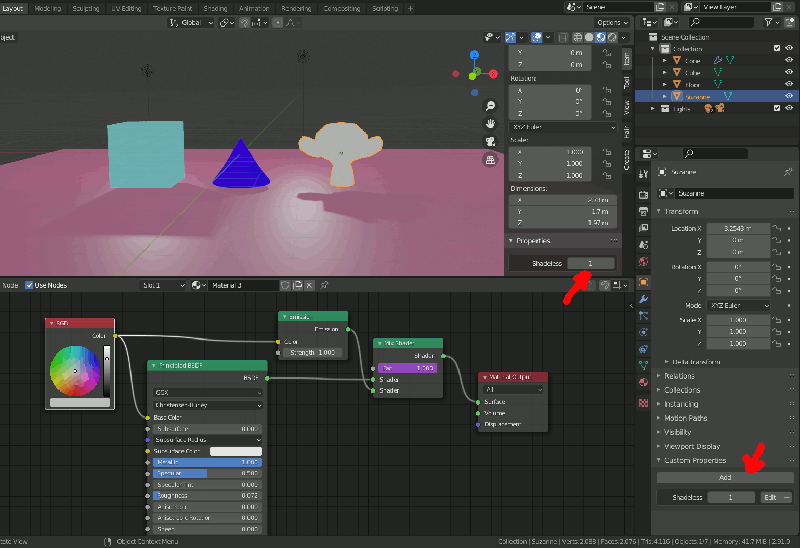Open the viewport shading options dropdown
The image size is (800, 548).
[623, 37]
